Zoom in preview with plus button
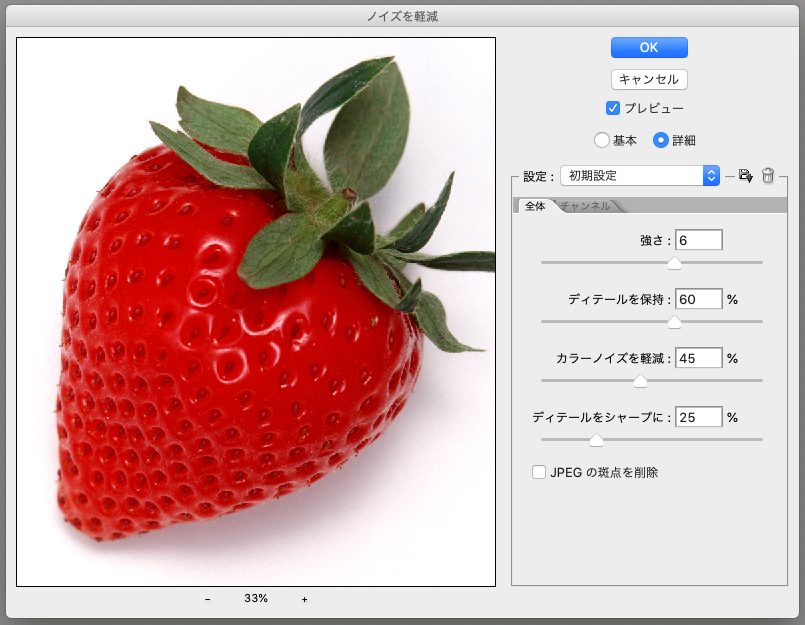805x625 pixels. point(304,599)
